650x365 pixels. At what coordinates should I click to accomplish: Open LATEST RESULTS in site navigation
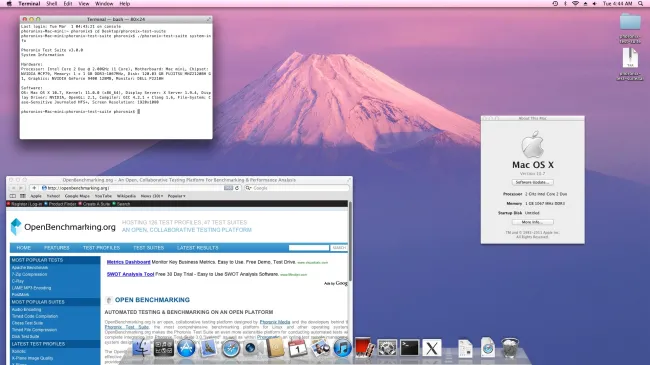tap(197, 248)
